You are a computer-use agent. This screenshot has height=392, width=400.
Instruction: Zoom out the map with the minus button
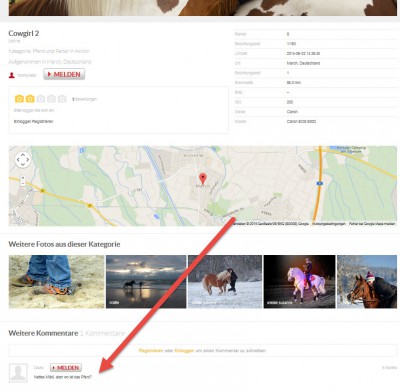click(x=23, y=183)
